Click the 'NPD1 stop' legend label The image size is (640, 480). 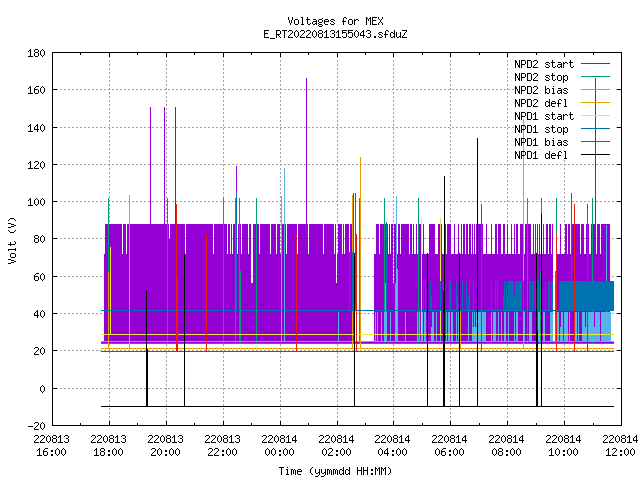click(541, 129)
